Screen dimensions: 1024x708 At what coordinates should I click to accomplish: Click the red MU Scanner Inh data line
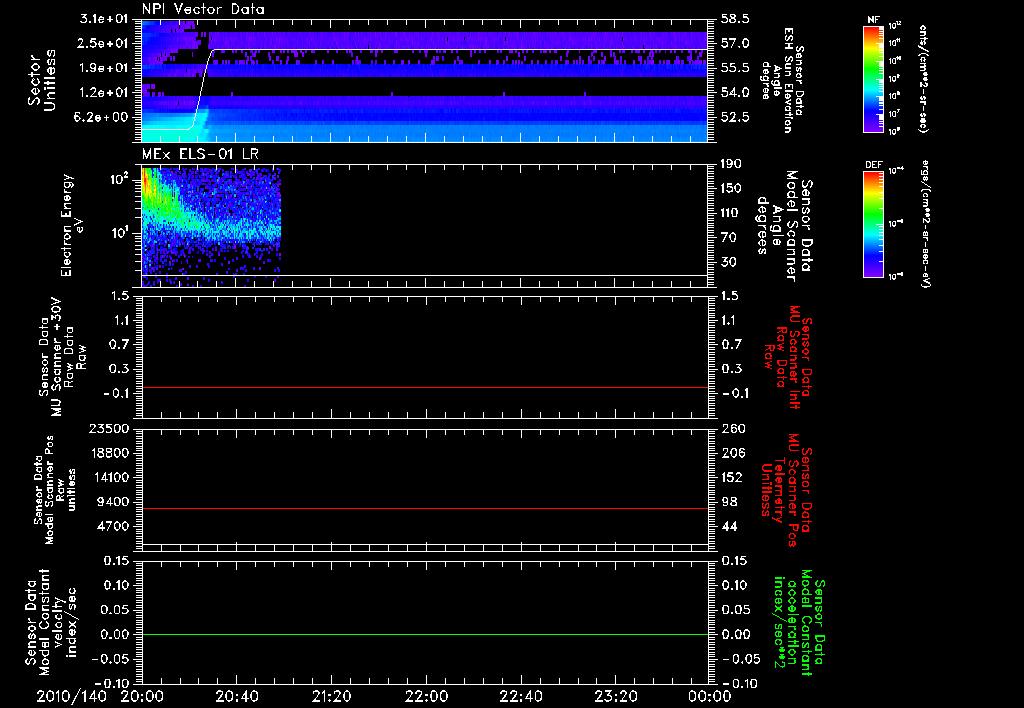tap(424, 387)
